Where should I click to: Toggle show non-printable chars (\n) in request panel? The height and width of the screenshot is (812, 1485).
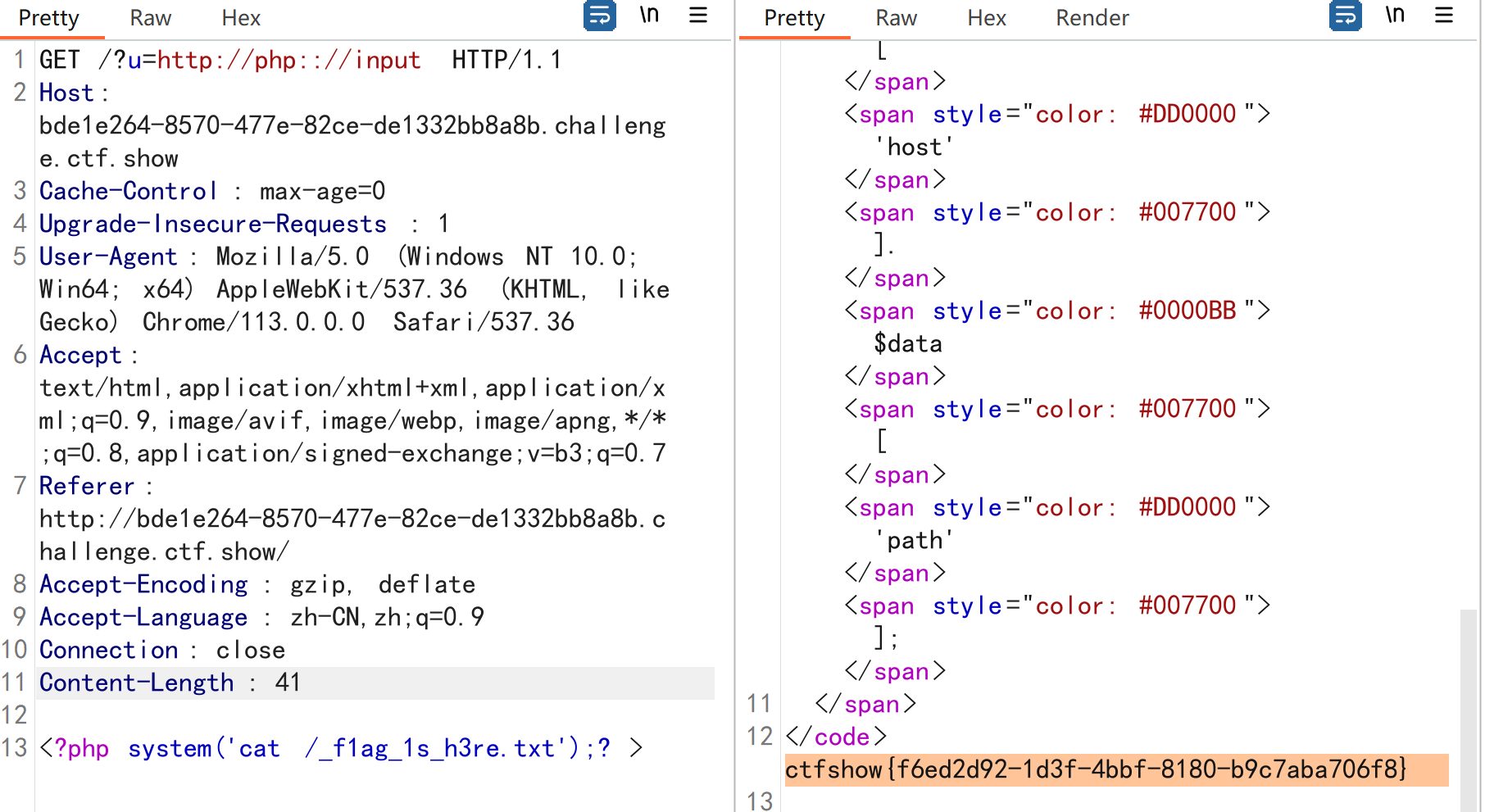point(649,16)
